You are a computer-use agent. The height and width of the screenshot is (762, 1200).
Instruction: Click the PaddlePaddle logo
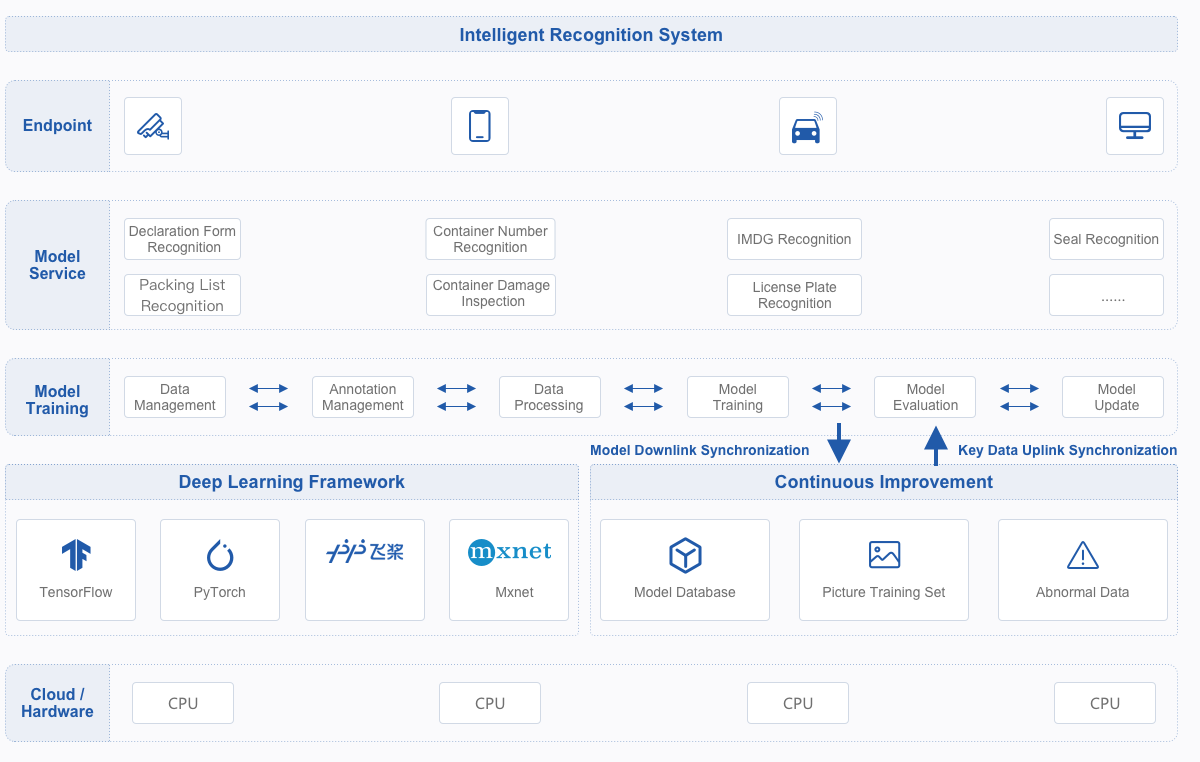pyautogui.click(x=365, y=551)
